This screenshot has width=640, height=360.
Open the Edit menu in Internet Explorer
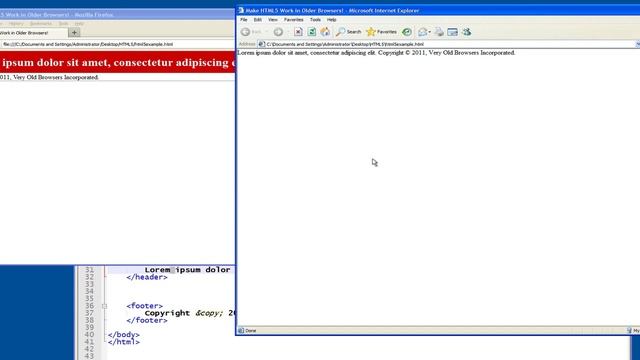(x=258, y=20)
